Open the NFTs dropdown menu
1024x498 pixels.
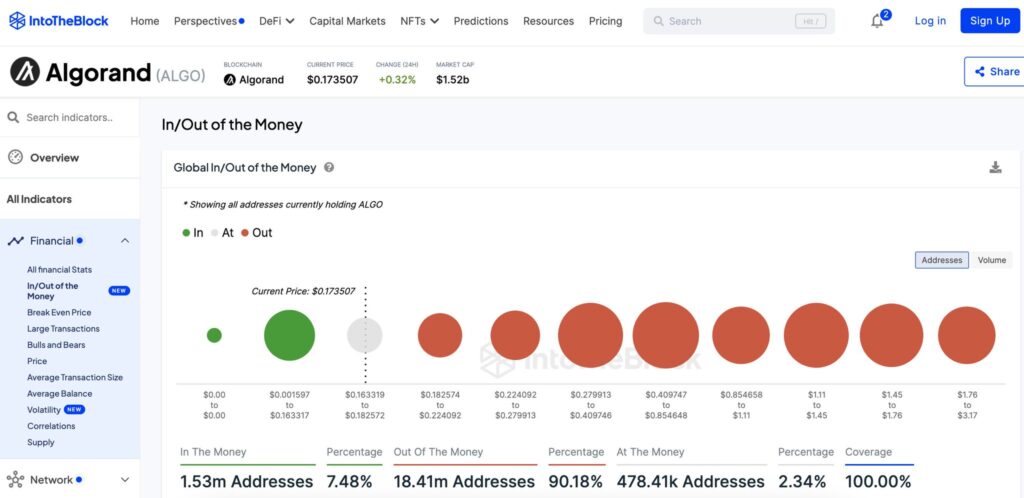pyautogui.click(x=419, y=21)
